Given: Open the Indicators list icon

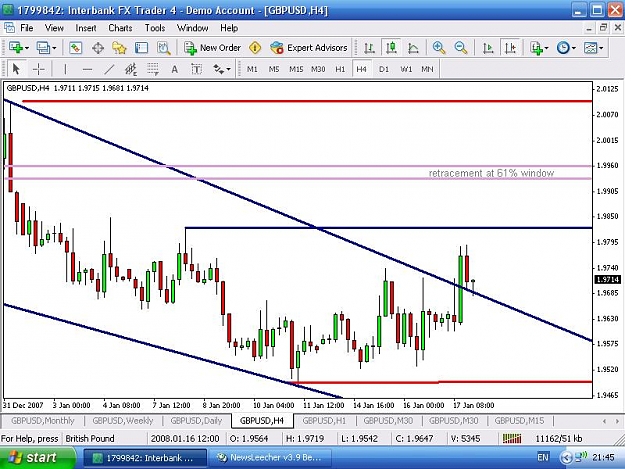Looking at the screenshot, I should click(x=536, y=48).
